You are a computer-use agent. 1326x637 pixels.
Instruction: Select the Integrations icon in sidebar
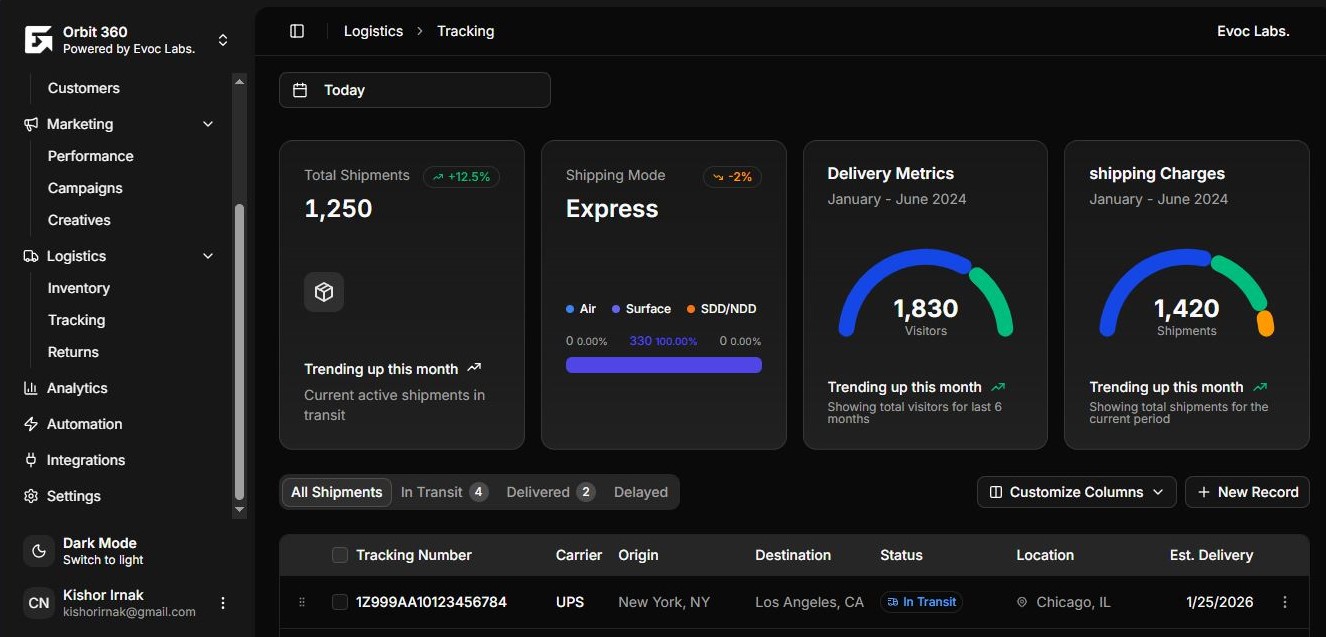click(30, 460)
